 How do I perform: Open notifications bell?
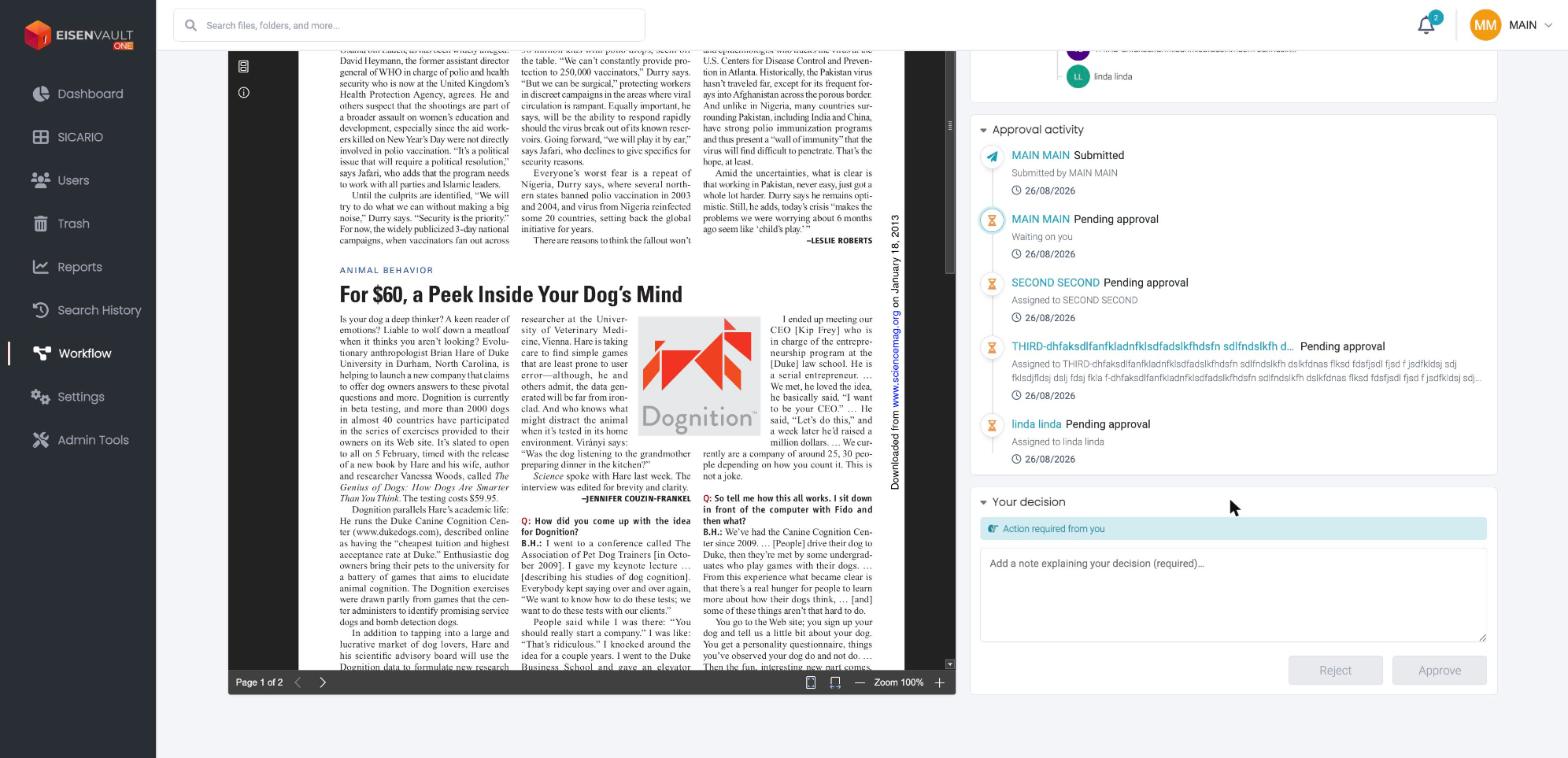pyautogui.click(x=1427, y=25)
